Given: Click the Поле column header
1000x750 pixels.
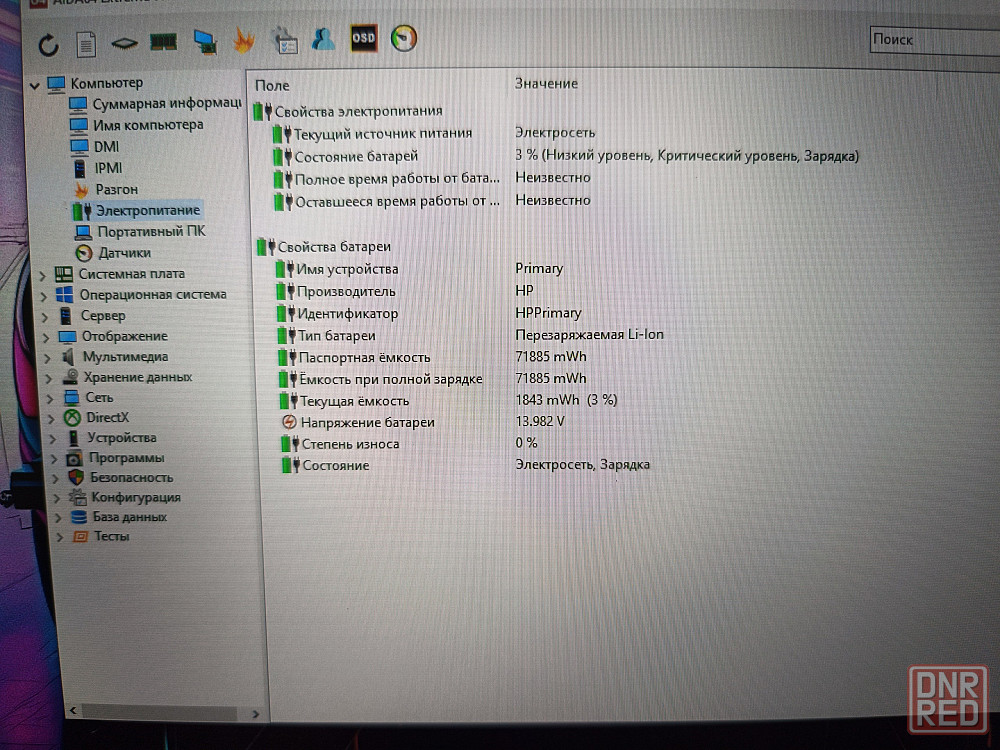Looking at the screenshot, I should click(272, 85).
